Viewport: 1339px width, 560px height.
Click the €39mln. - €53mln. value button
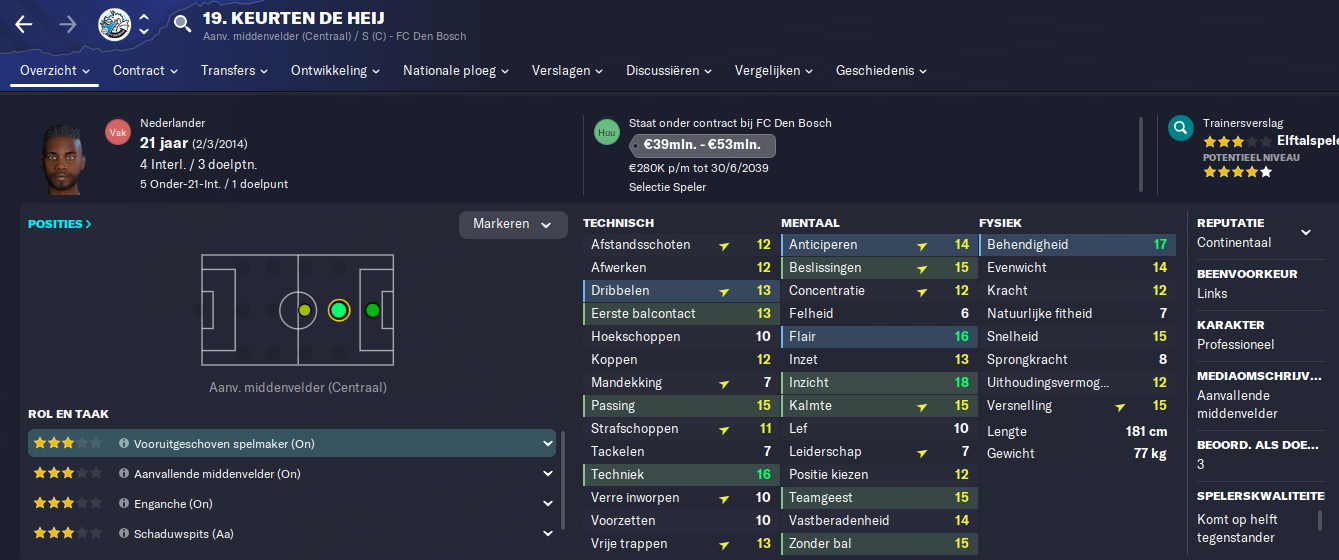pyautogui.click(x=702, y=144)
